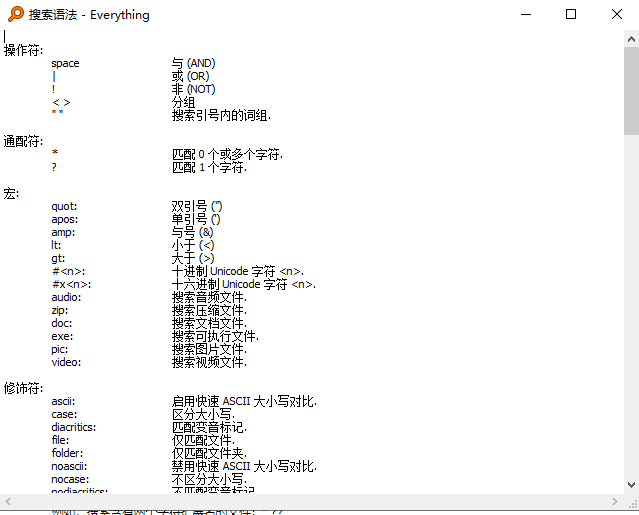
Task: Click the video: macro
Action: coord(66,362)
